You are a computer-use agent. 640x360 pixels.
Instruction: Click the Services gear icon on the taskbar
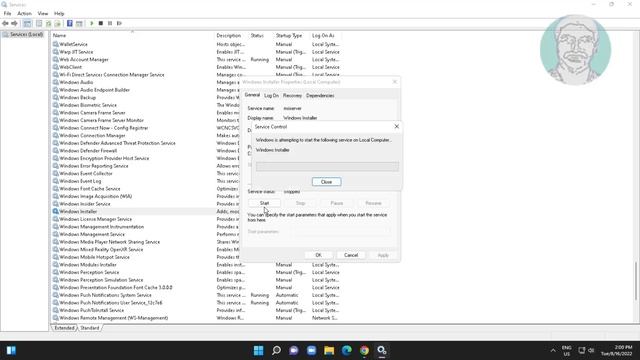coord(382,350)
